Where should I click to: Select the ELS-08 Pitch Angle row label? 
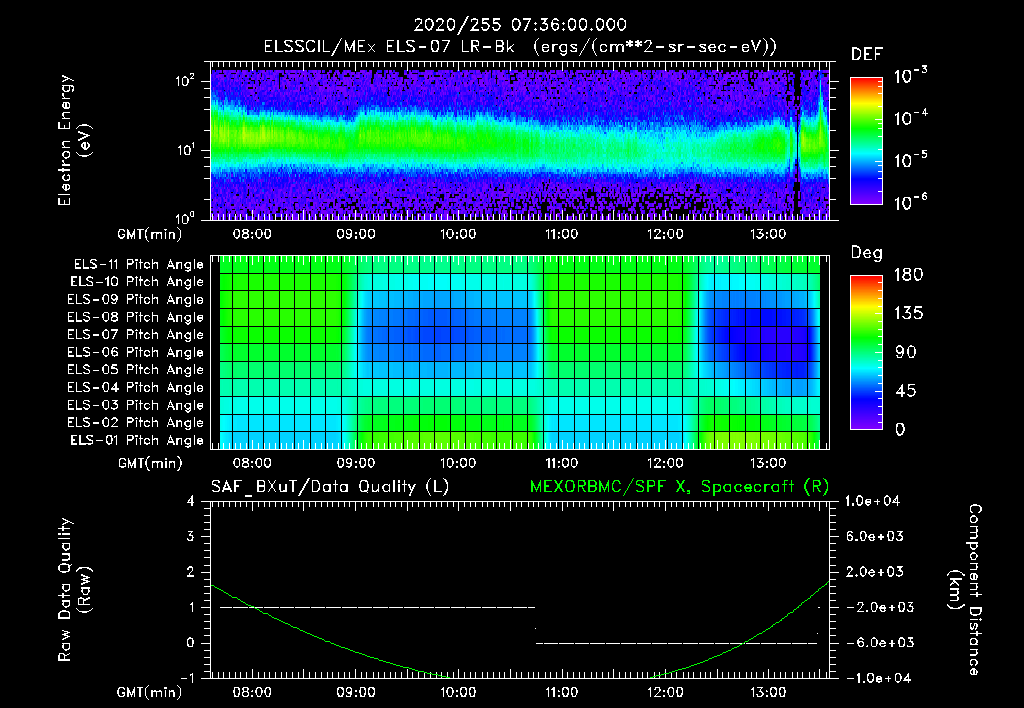click(135, 317)
